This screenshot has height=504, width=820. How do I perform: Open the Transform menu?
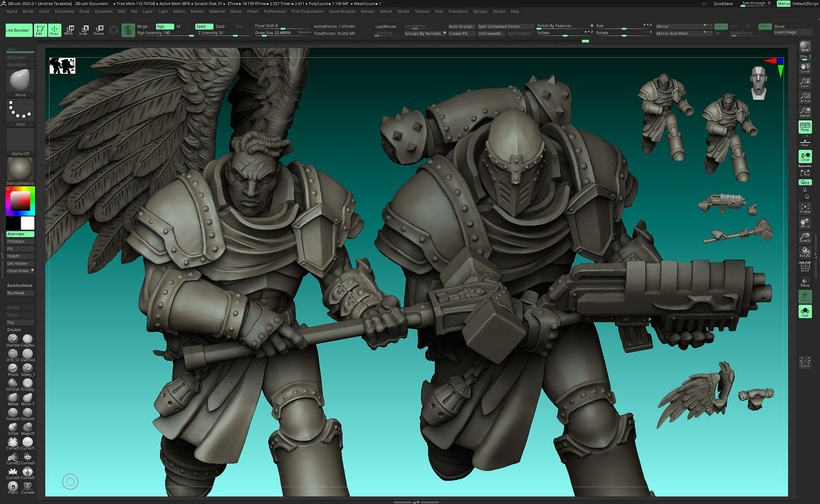[458, 11]
